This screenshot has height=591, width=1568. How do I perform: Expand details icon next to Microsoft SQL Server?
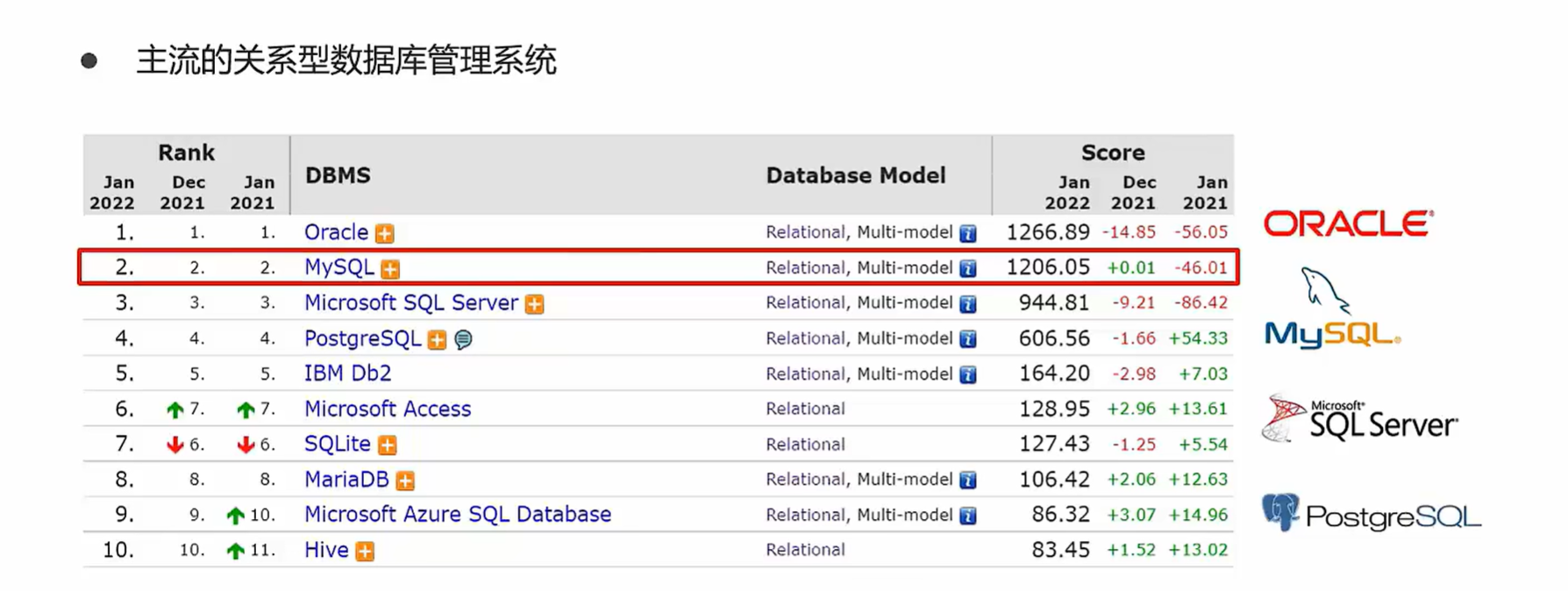[x=534, y=304]
